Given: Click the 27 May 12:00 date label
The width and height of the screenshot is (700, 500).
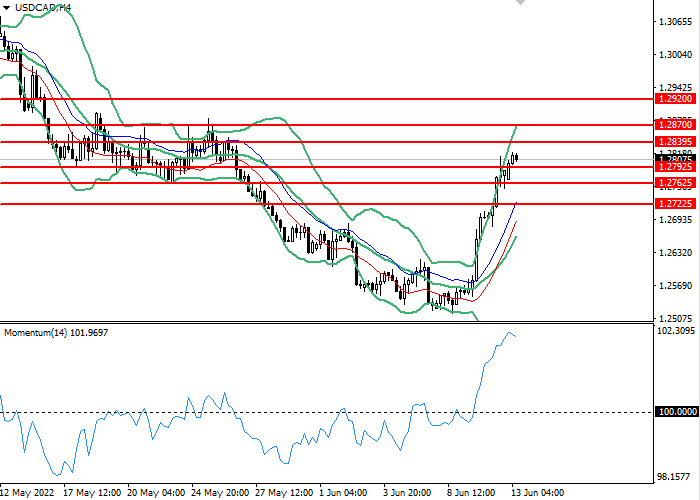Looking at the screenshot, I should 285,493.
